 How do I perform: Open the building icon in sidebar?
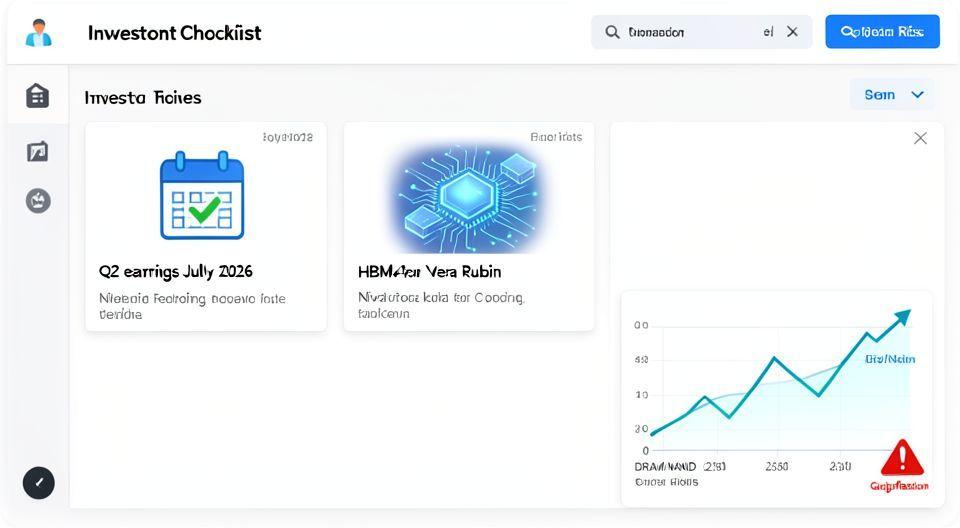38,95
